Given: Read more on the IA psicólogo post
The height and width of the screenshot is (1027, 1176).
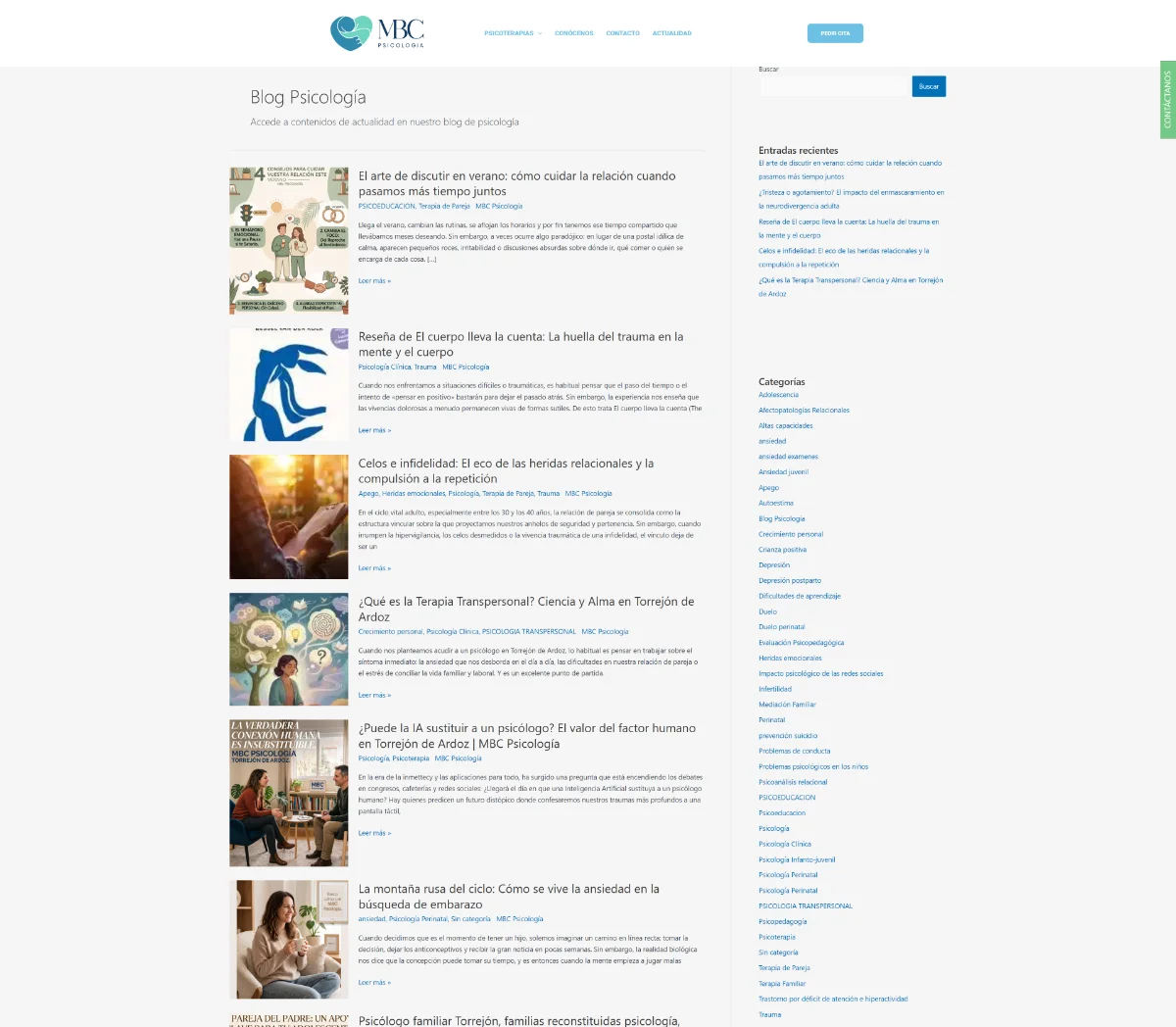Looking at the screenshot, I should [x=374, y=834].
